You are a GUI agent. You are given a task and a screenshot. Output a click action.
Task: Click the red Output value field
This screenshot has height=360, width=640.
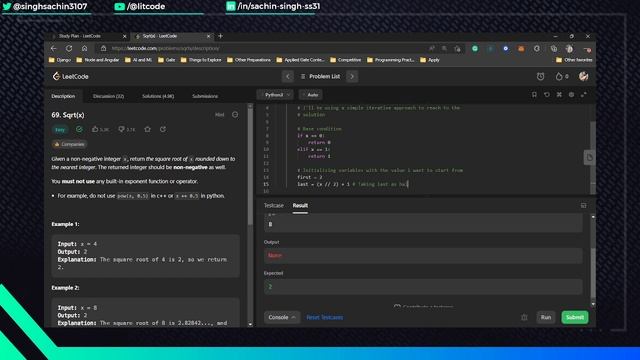pos(423,256)
